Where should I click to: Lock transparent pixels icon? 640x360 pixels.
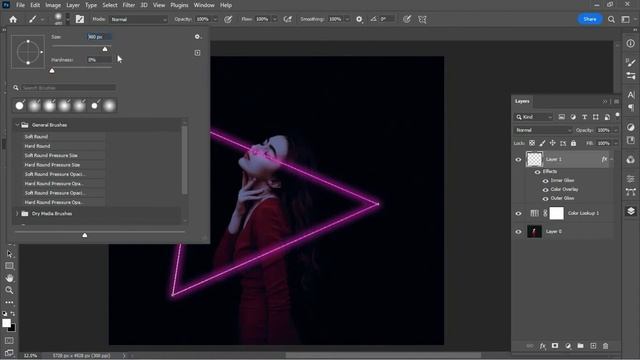click(532, 143)
